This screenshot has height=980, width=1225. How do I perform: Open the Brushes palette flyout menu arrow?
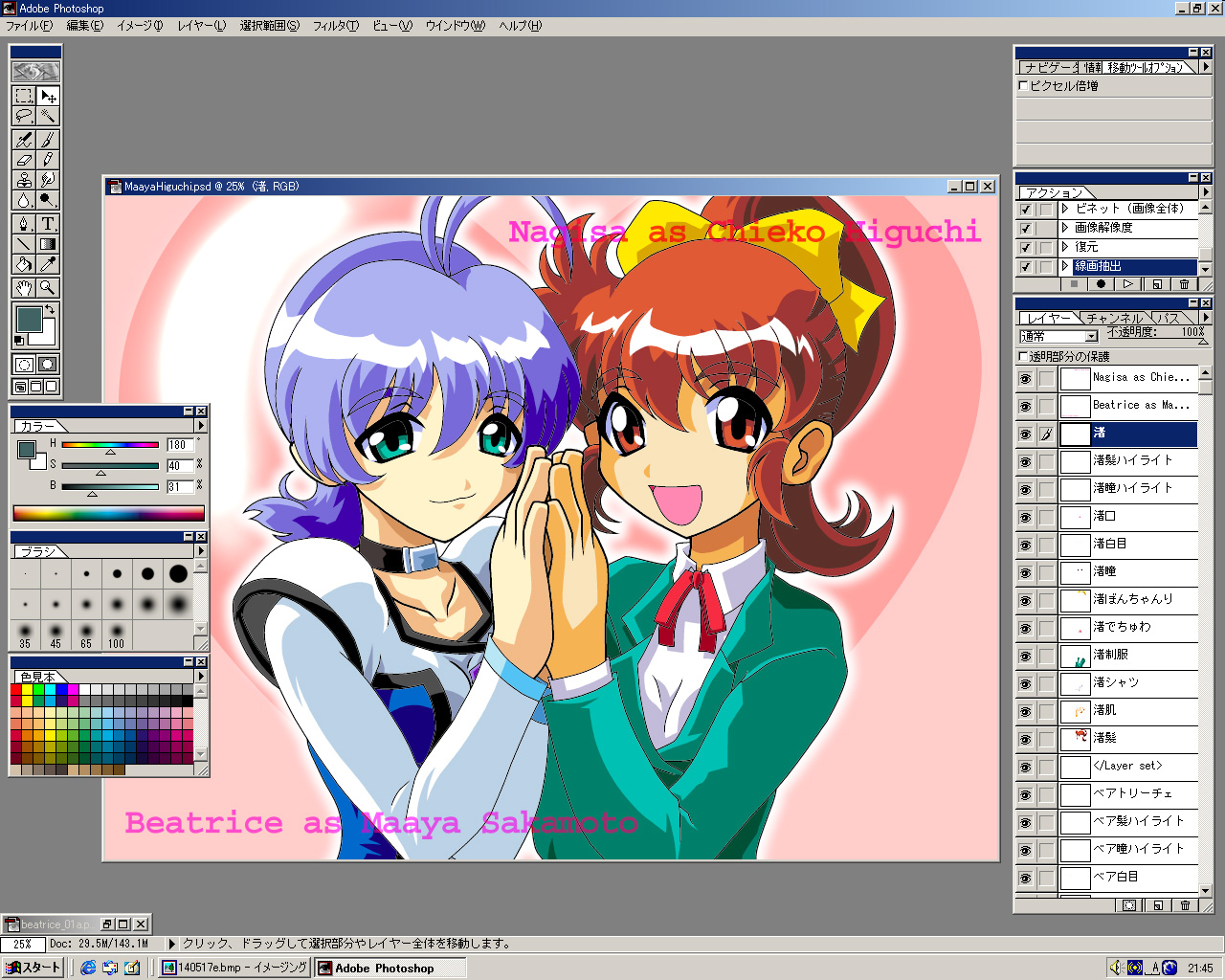tap(201, 551)
